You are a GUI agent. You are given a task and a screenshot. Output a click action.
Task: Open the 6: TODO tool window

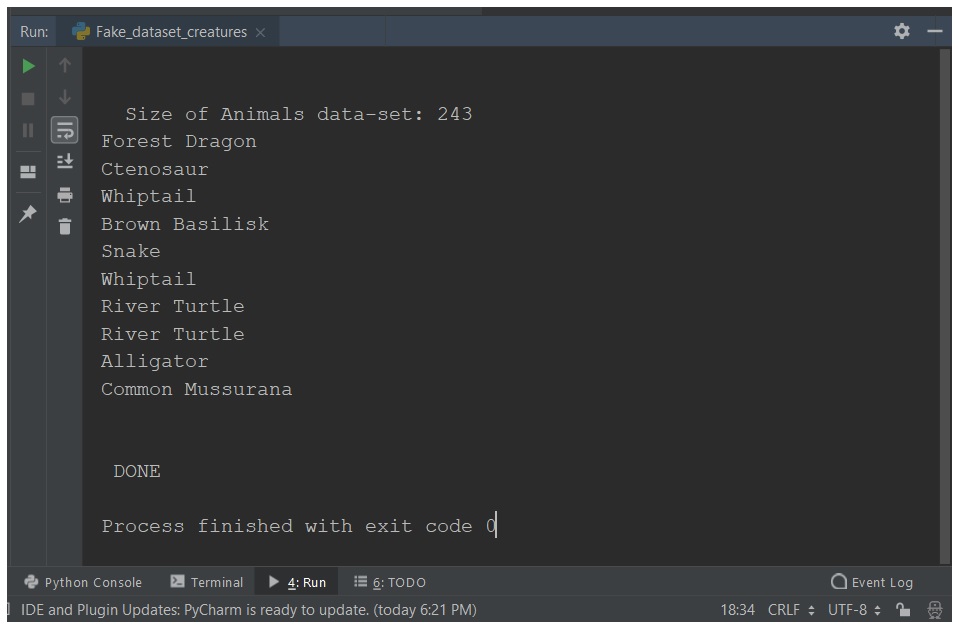click(x=390, y=582)
